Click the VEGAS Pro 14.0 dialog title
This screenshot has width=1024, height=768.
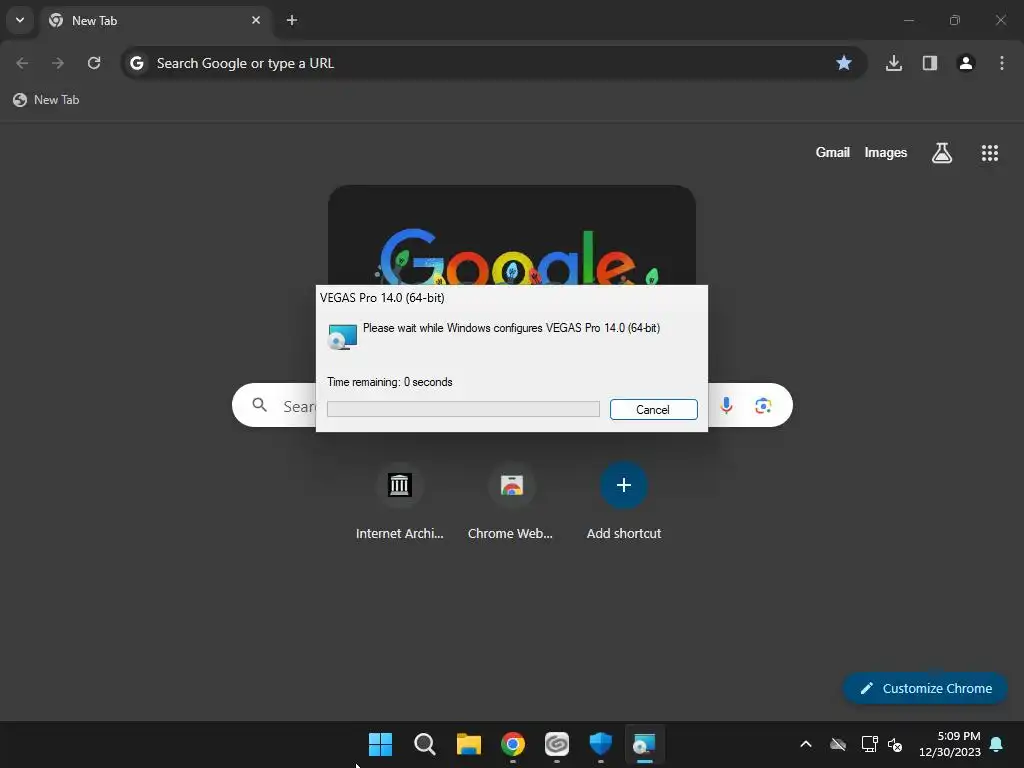point(382,298)
